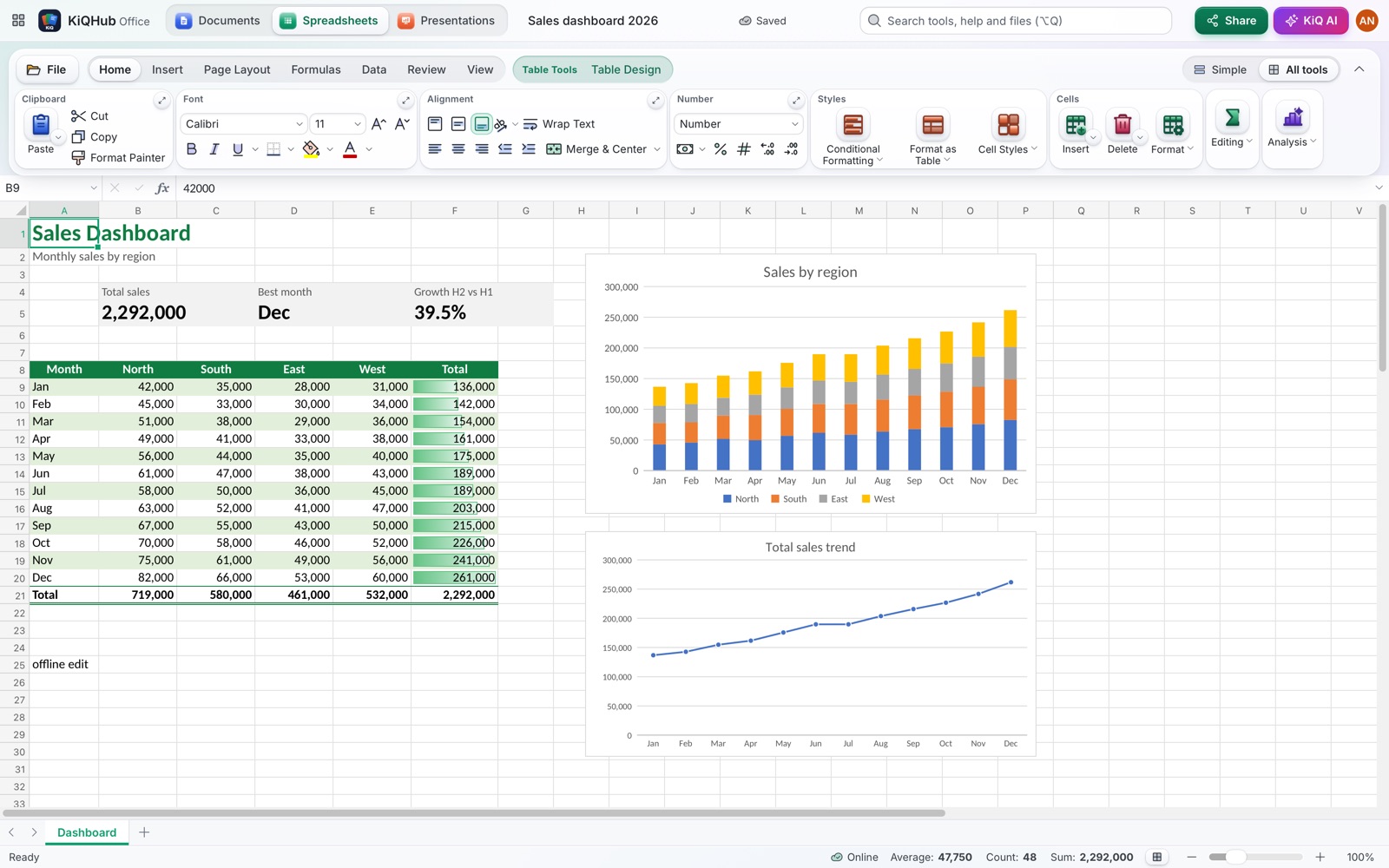
Task: Expand the B9 name box dropdown
Action: [93, 187]
